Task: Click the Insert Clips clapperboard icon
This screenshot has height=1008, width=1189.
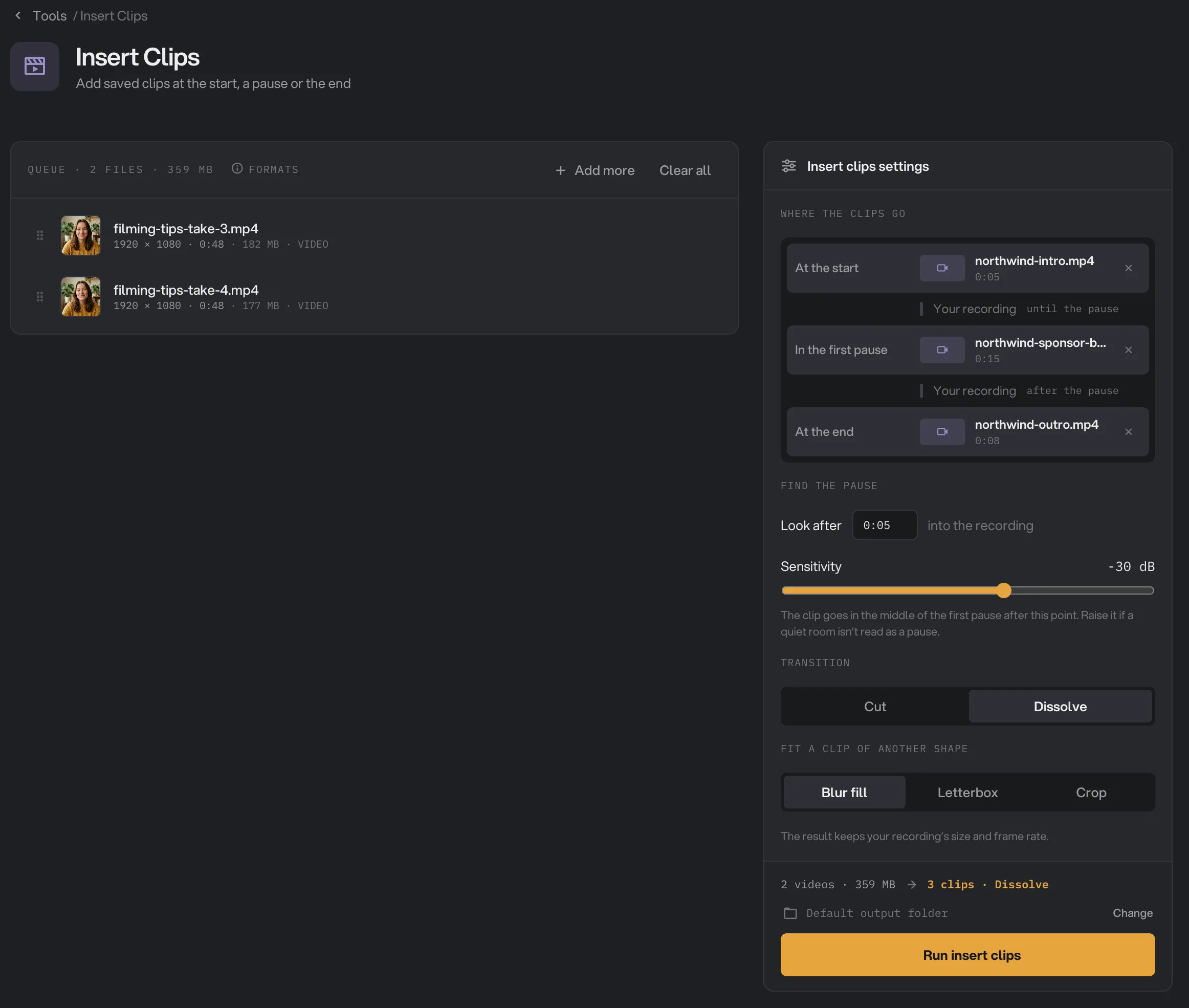Action: tap(35, 67)
